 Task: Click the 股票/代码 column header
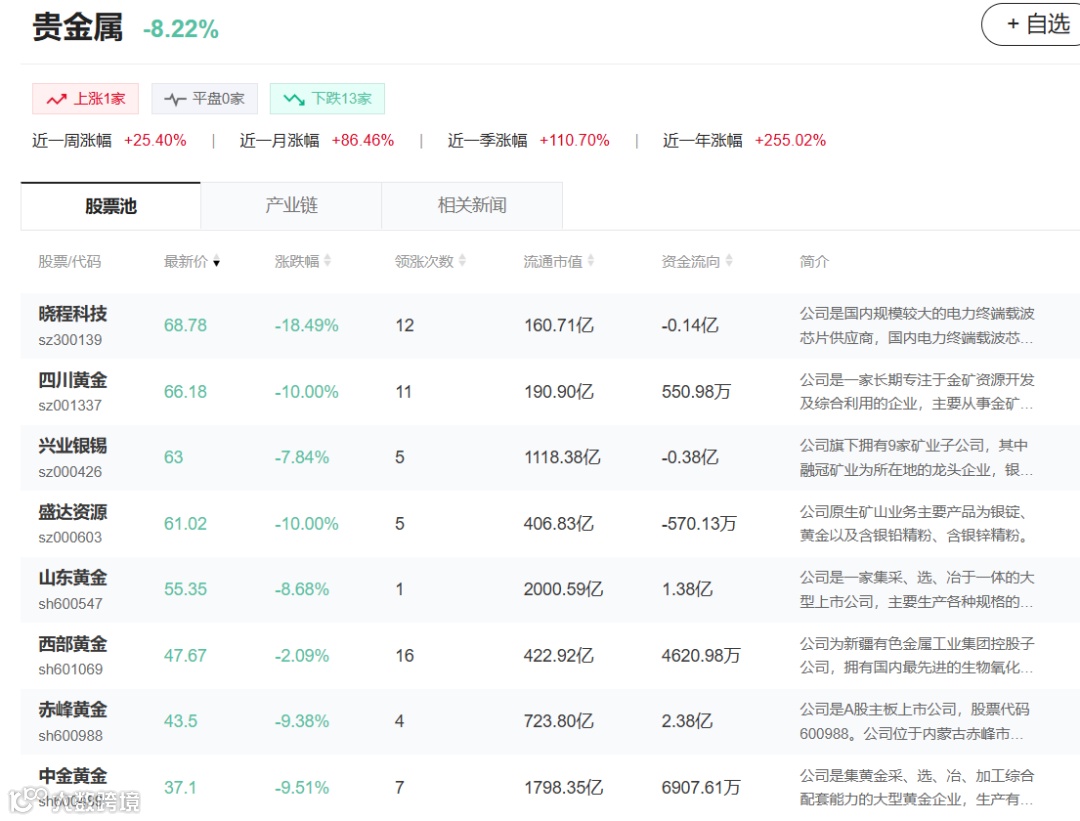(70, 262)
